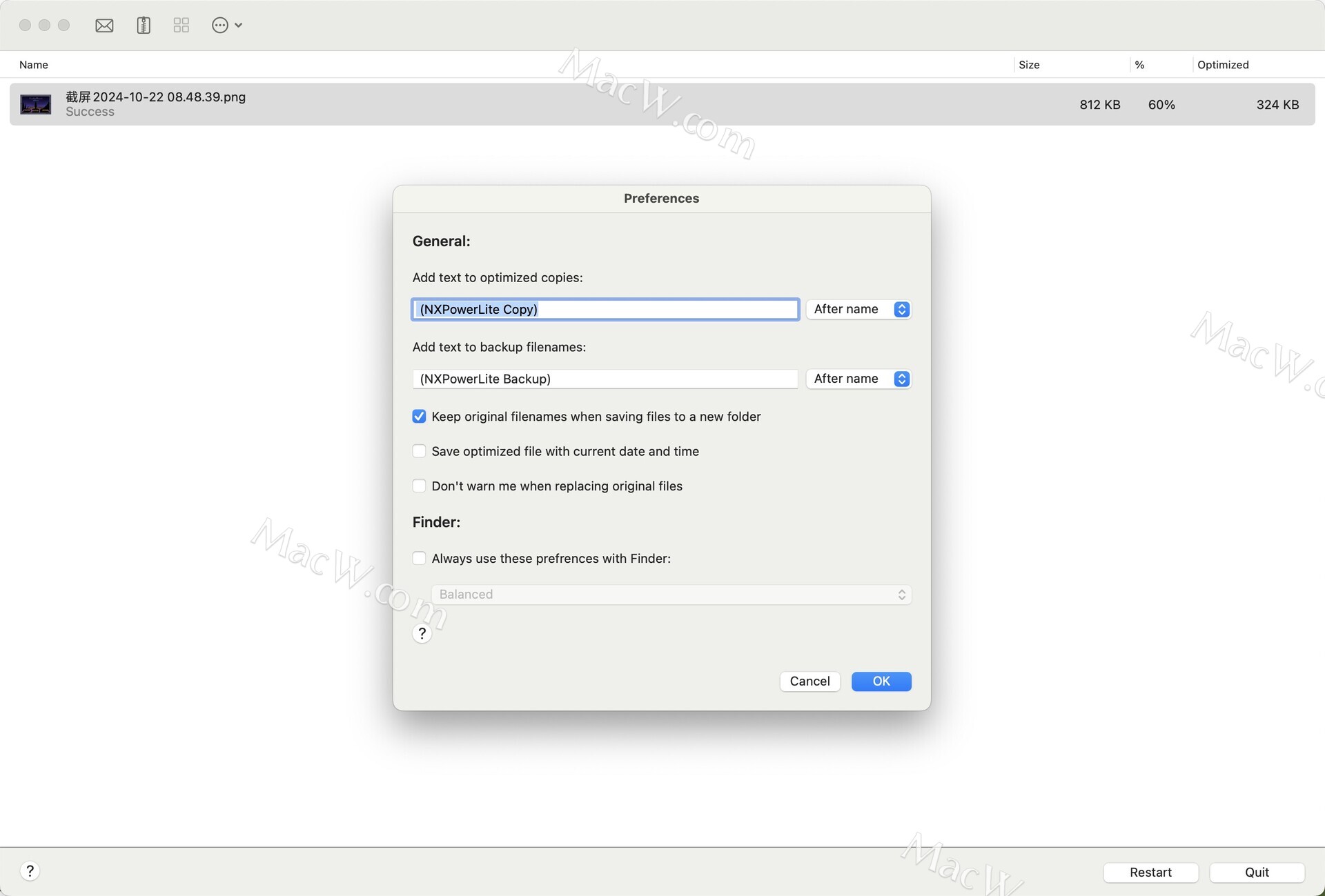This screenshot has height=896, width=1325.
Task: Click the 812 KB size value
Action: coord(1100,105)
